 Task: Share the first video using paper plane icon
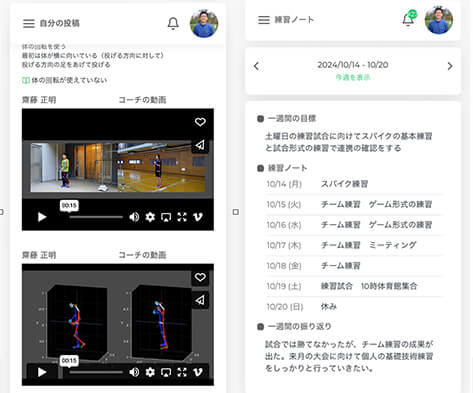point(200,145)
